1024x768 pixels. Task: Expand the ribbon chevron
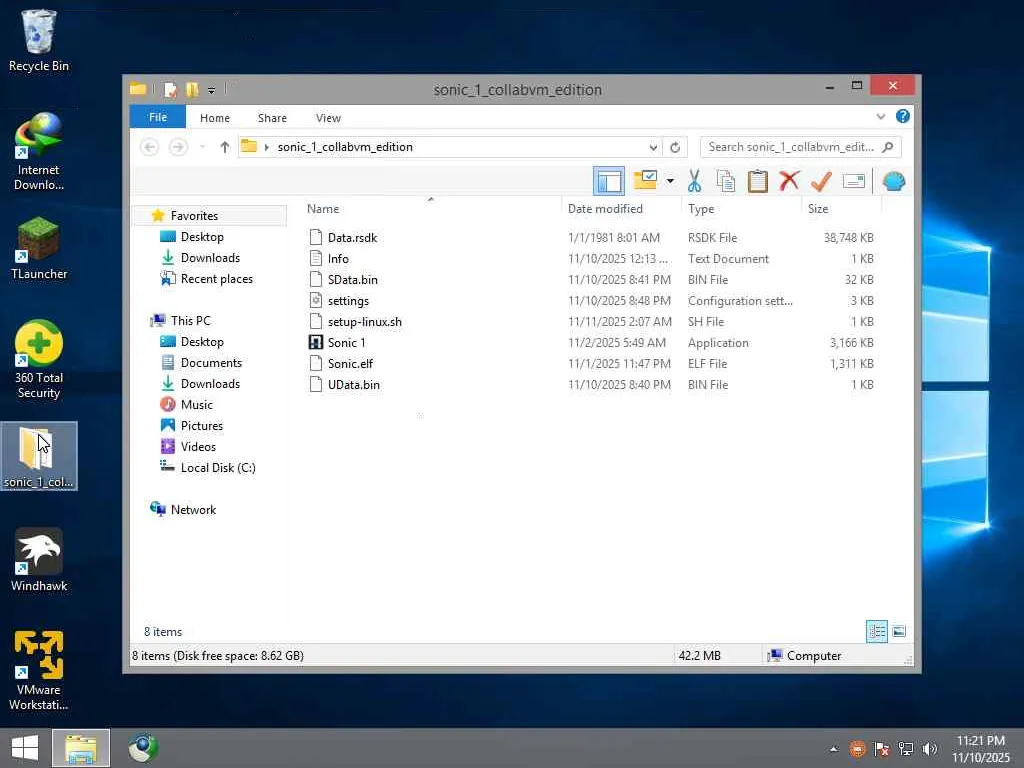[880, 117]
